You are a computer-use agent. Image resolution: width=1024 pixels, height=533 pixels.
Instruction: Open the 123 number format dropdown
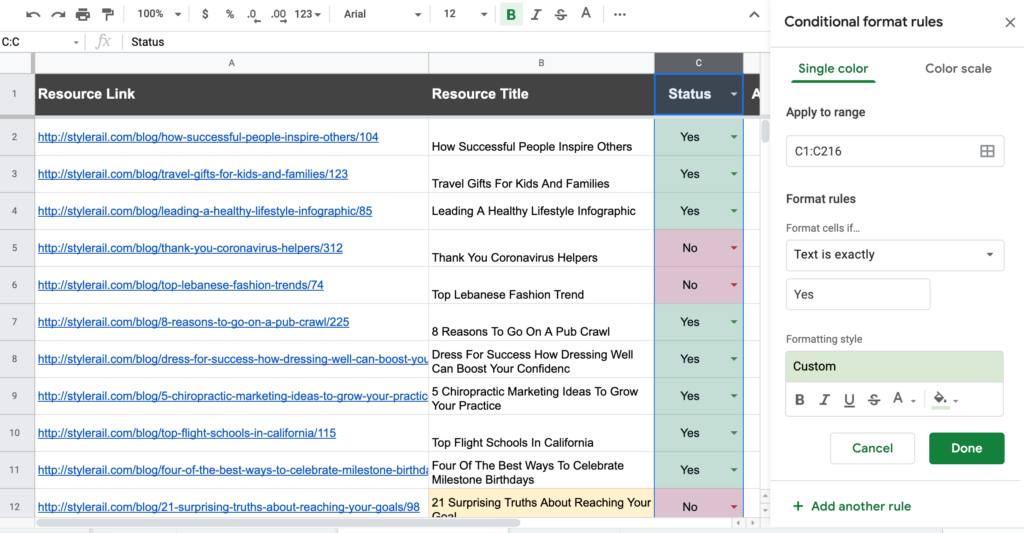click(x=307, y=14)
